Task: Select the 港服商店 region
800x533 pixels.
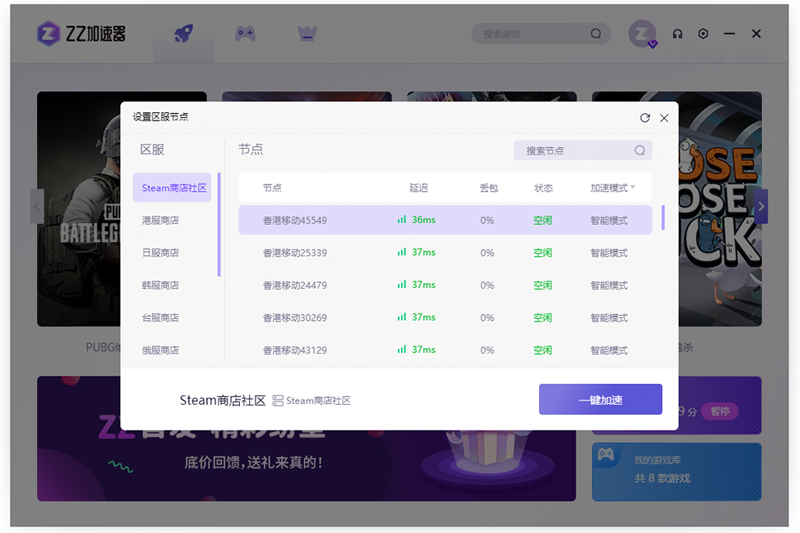Action: click(160, 220)
